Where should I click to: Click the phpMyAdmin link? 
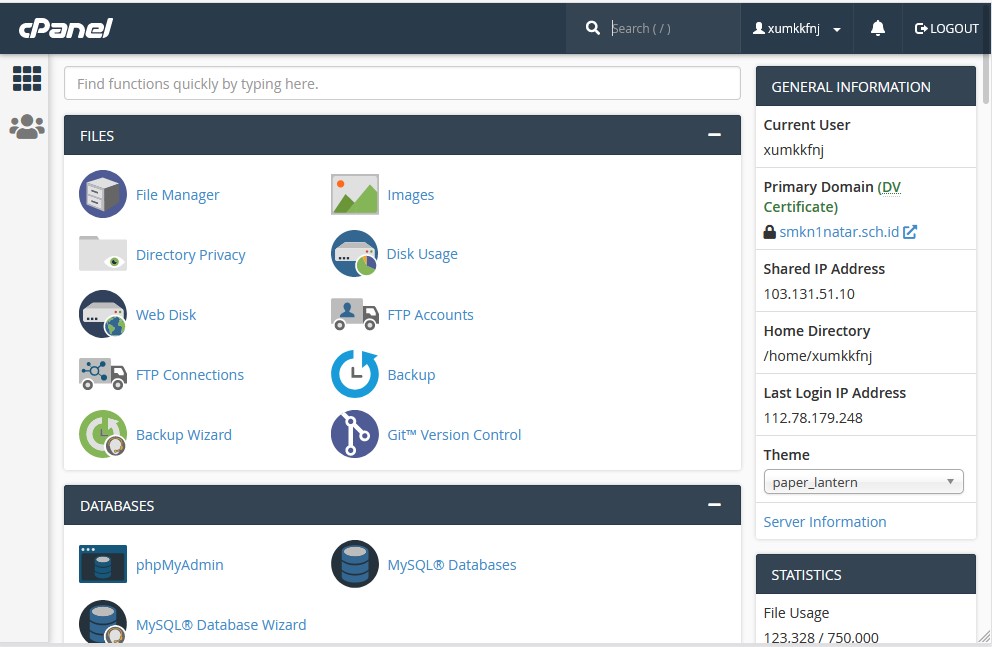(x=180, y=565)
